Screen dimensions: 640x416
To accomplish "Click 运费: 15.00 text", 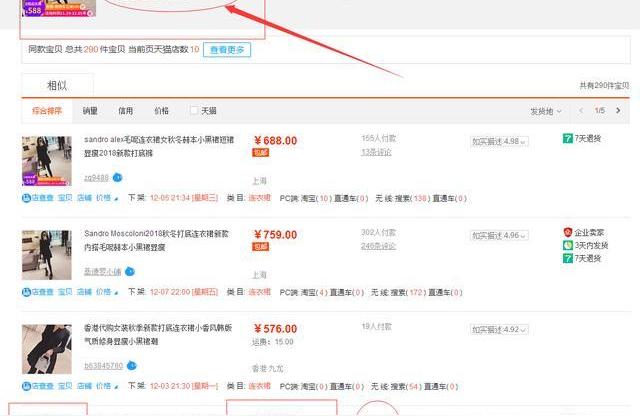I will [x=273, y=342].
